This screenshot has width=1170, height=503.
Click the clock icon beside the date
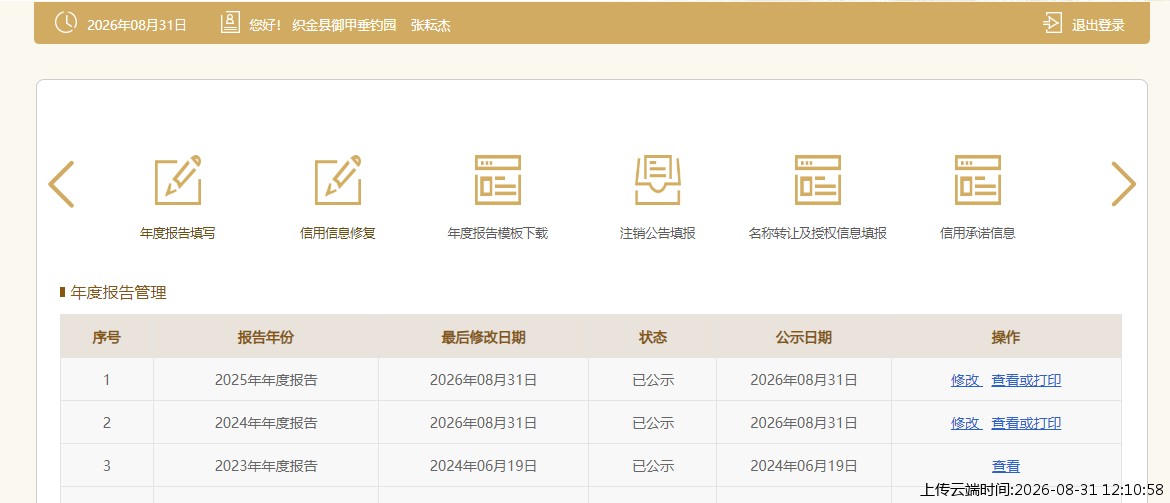pos(66,23)
